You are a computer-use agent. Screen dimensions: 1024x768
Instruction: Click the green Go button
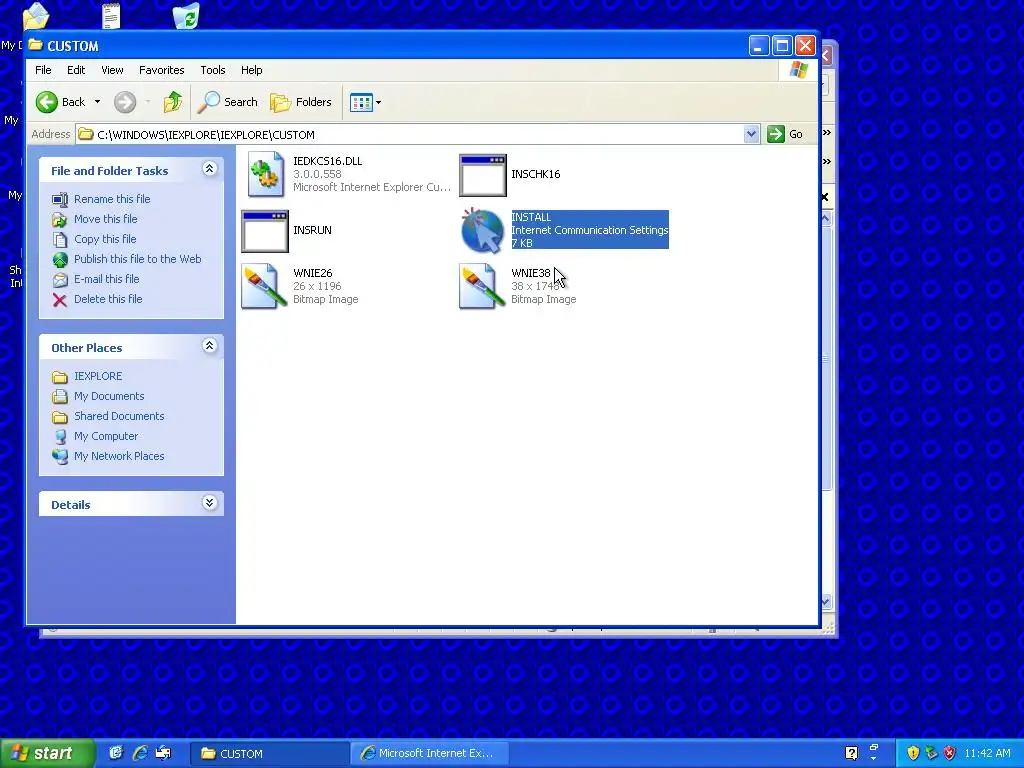[786, 134]
